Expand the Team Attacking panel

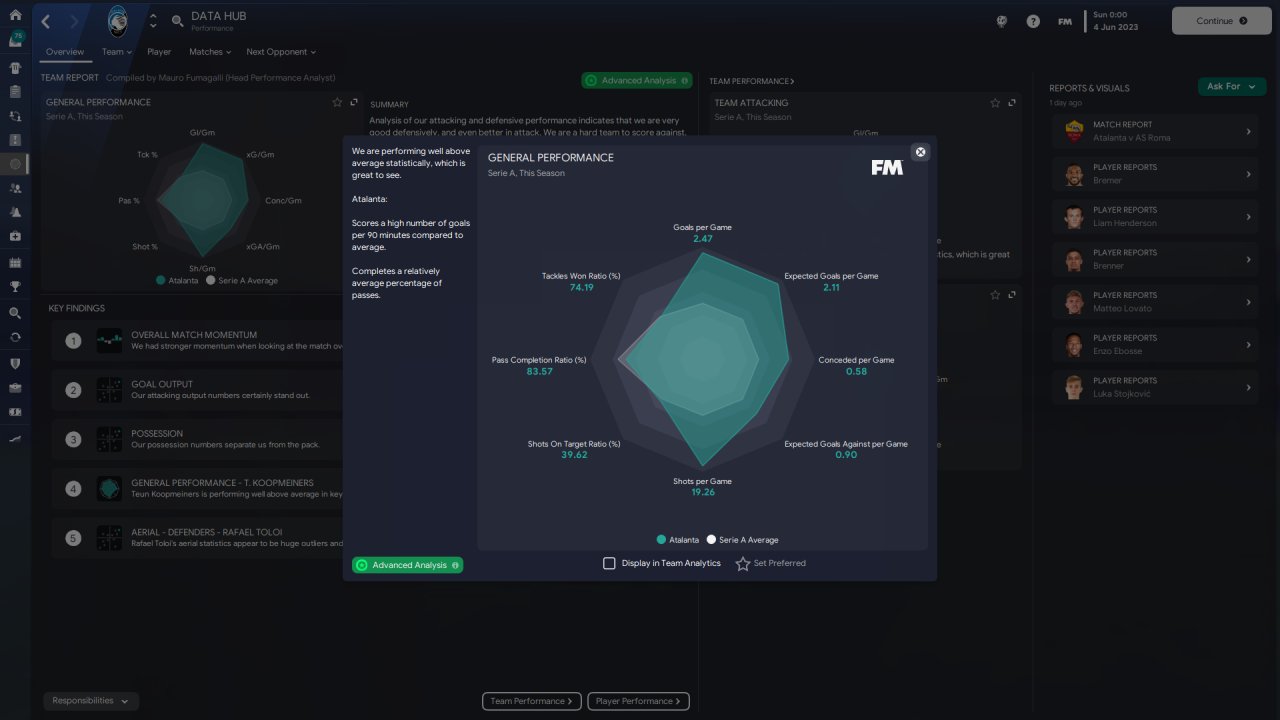pos(1012,102)
